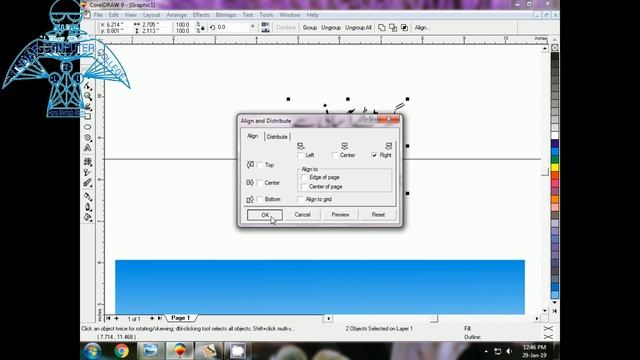Click the Ungroup All button
The height and width of the screenshot is (360, 640).
pyautogui.click(x=358, y=28)
